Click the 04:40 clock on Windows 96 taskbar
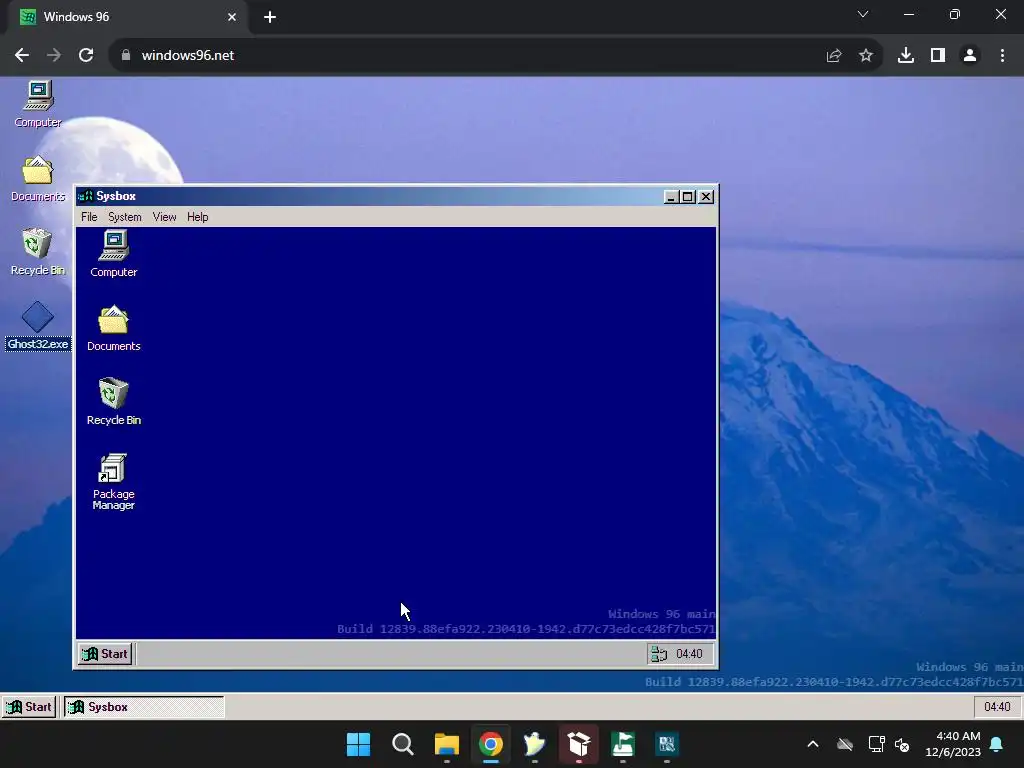The height and width of the screenshot is (768, 1024). [997, 707]
